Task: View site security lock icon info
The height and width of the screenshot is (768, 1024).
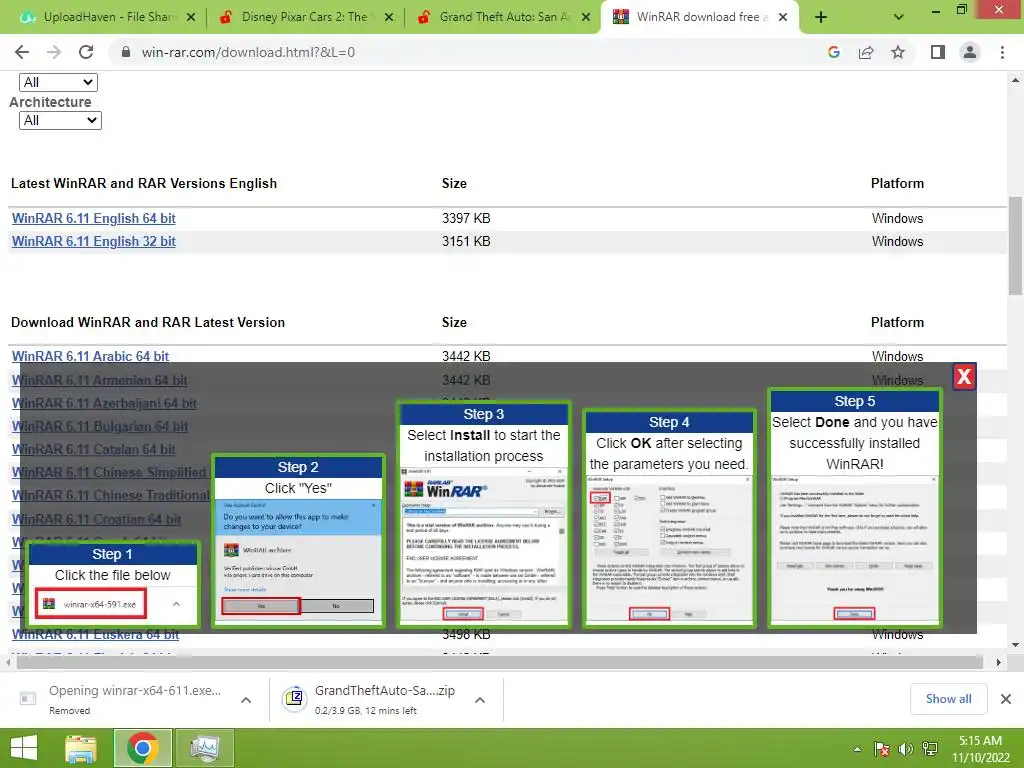Action: click(126, 52)
